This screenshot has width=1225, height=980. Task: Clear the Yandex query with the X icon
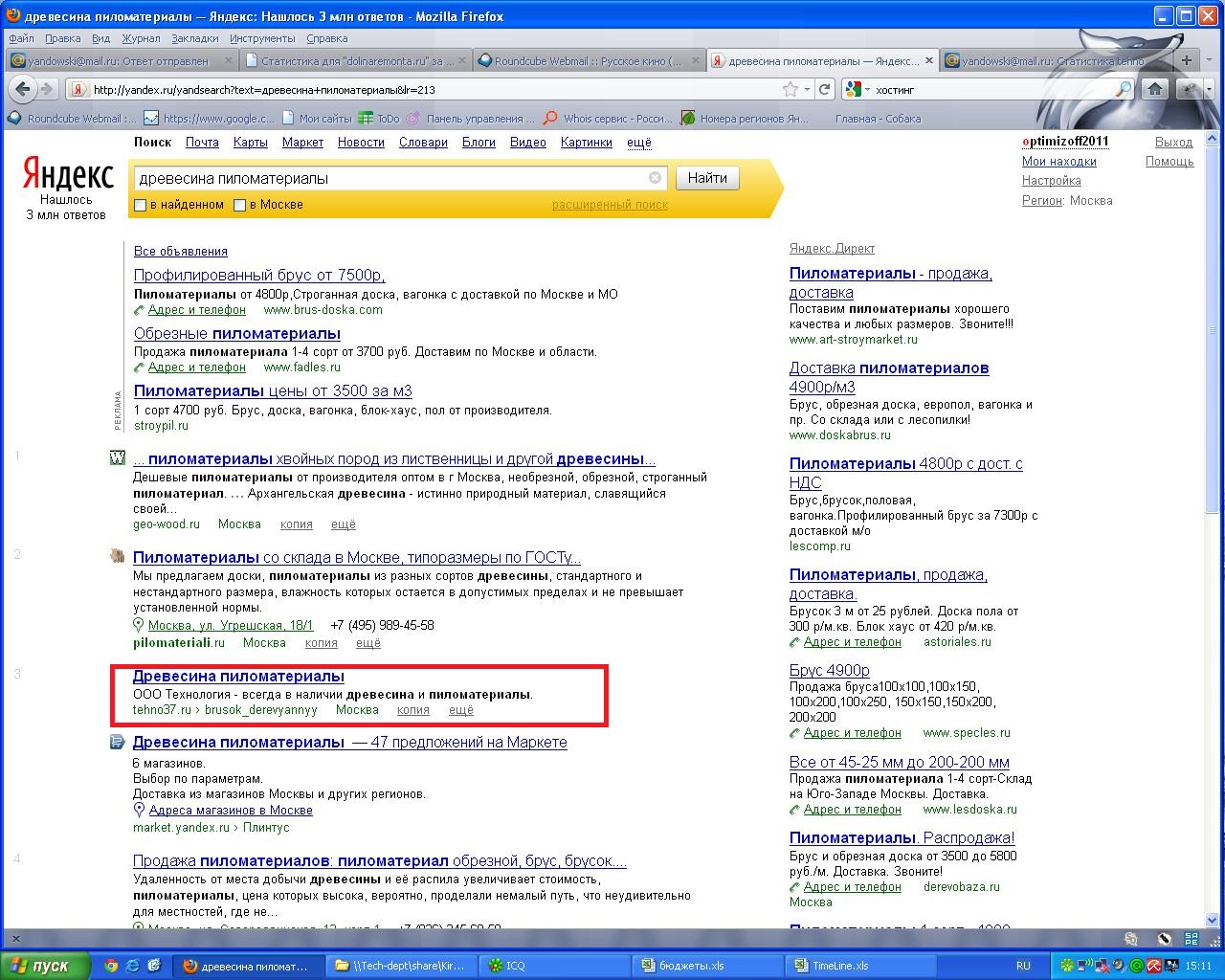[655, 178]
